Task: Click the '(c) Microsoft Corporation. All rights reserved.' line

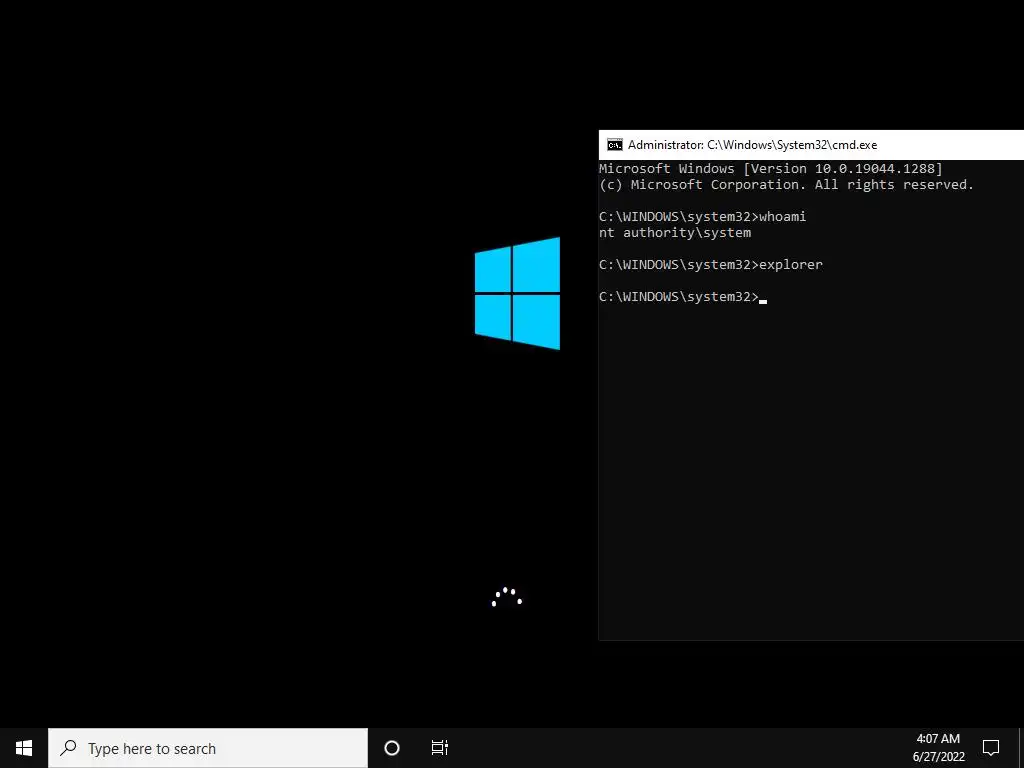Action: (x=786, y=185)
